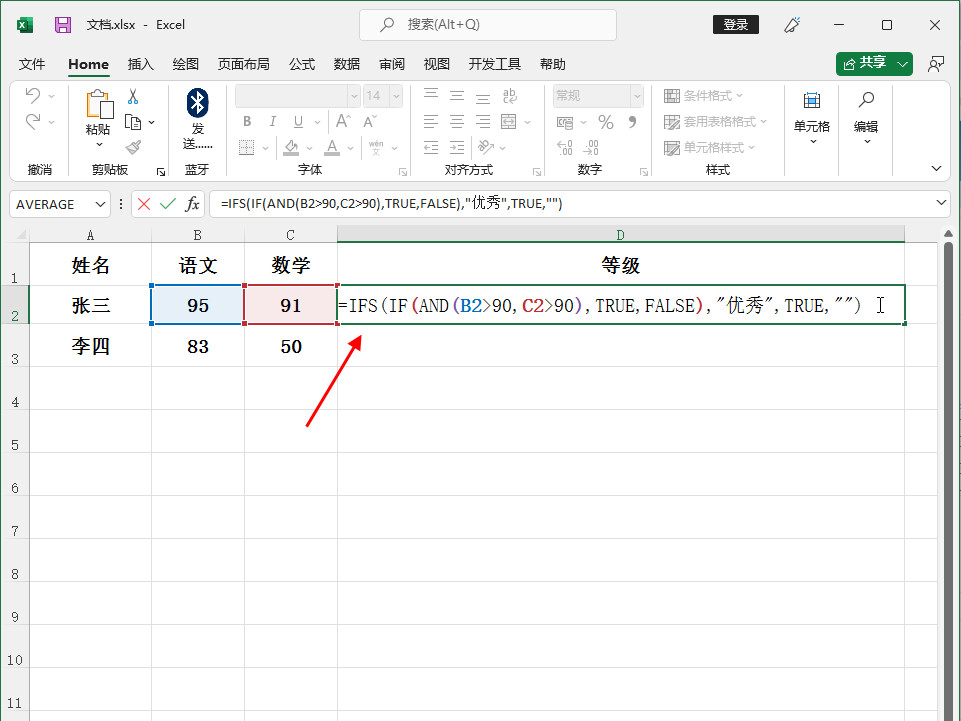Click the Bluetooth send icon
The height and width of the screenshot is (721, 961).
coord(197,103)
